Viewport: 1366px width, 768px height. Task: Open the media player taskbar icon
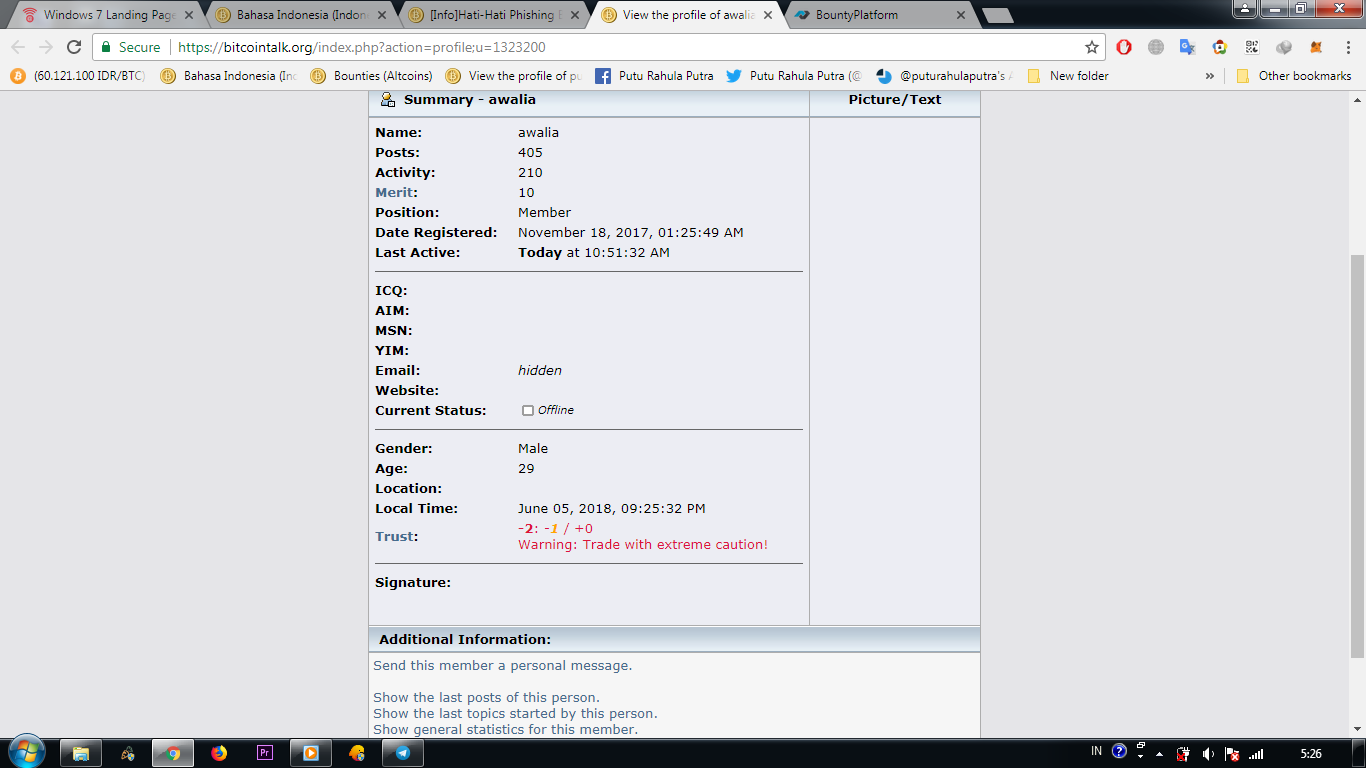point(311,753)
